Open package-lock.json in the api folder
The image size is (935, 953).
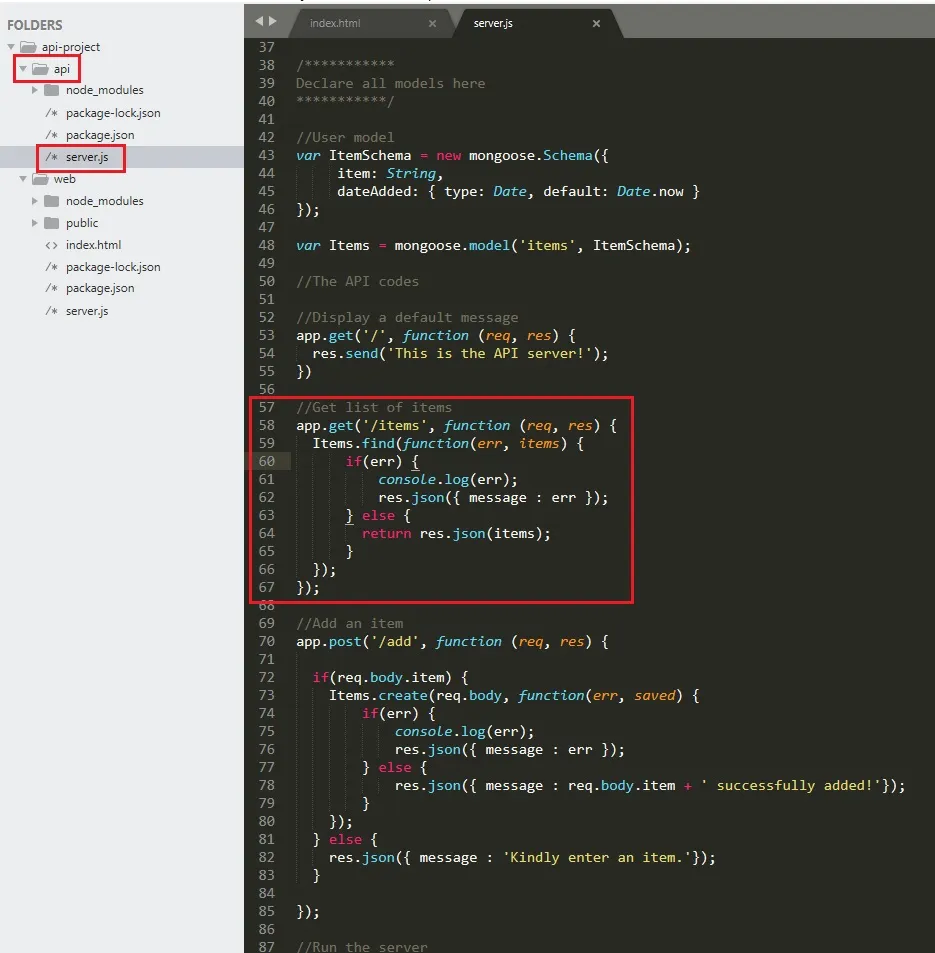point(113,113)
